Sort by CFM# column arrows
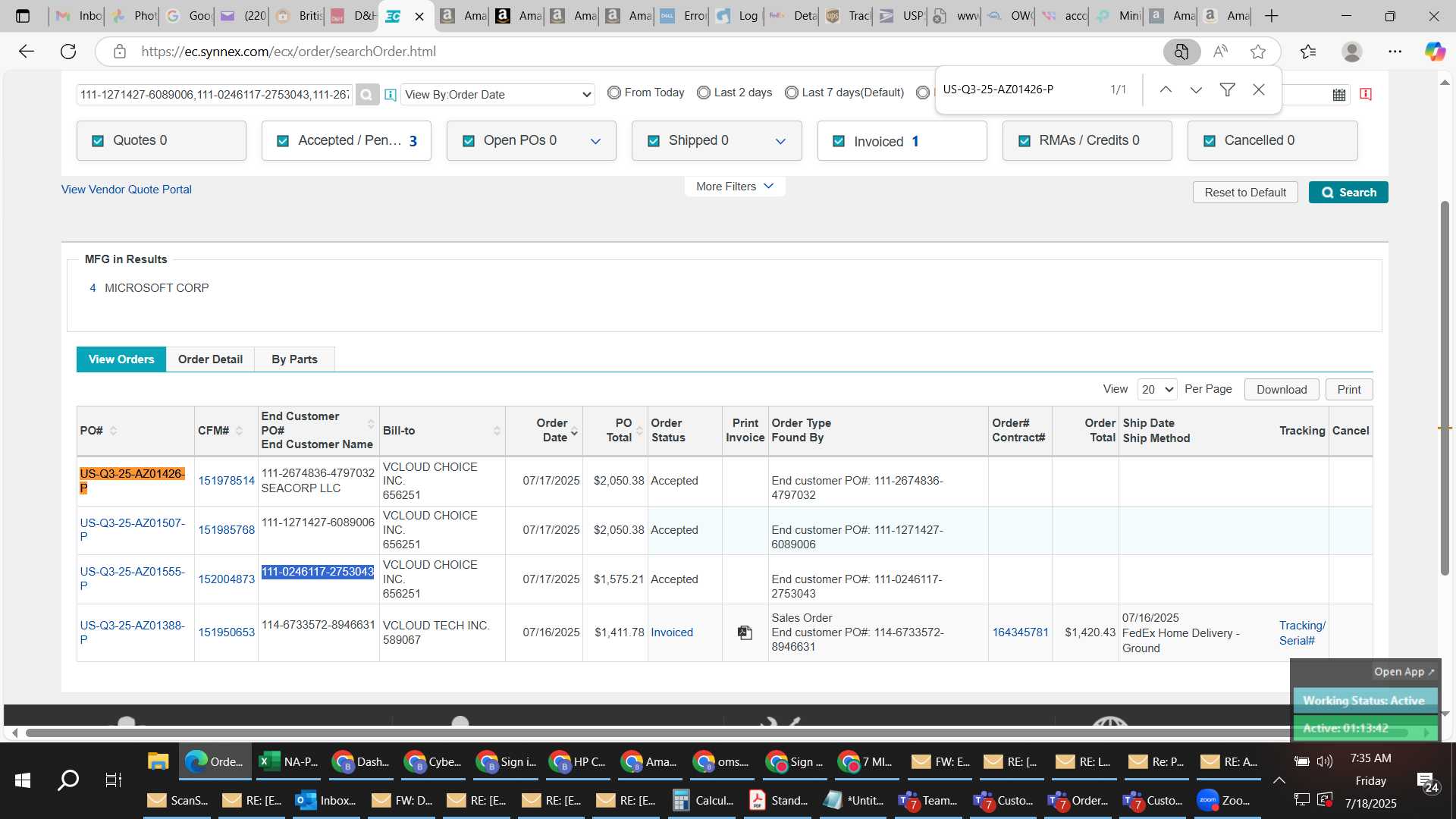The image size is (1456, 819). [x=239, y=431]
